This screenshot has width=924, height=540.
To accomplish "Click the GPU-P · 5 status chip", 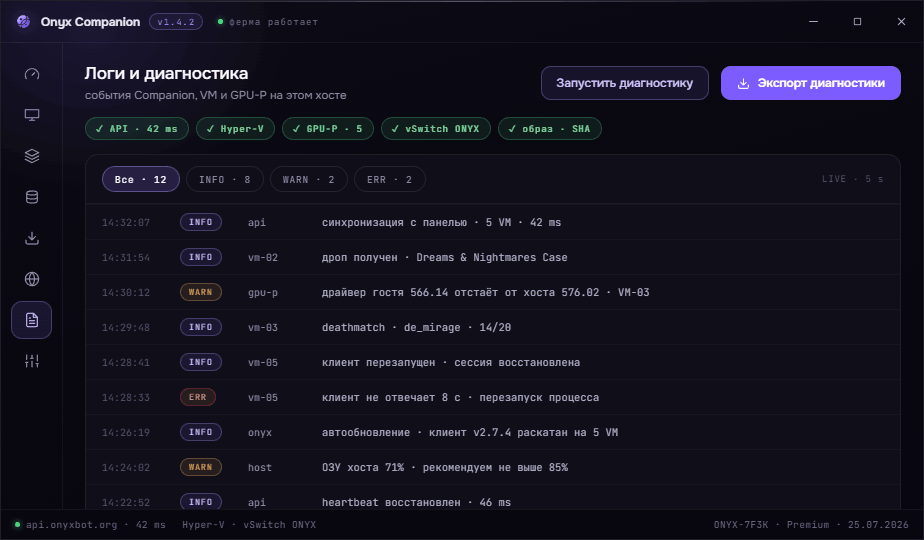I will tap(328, 129).
